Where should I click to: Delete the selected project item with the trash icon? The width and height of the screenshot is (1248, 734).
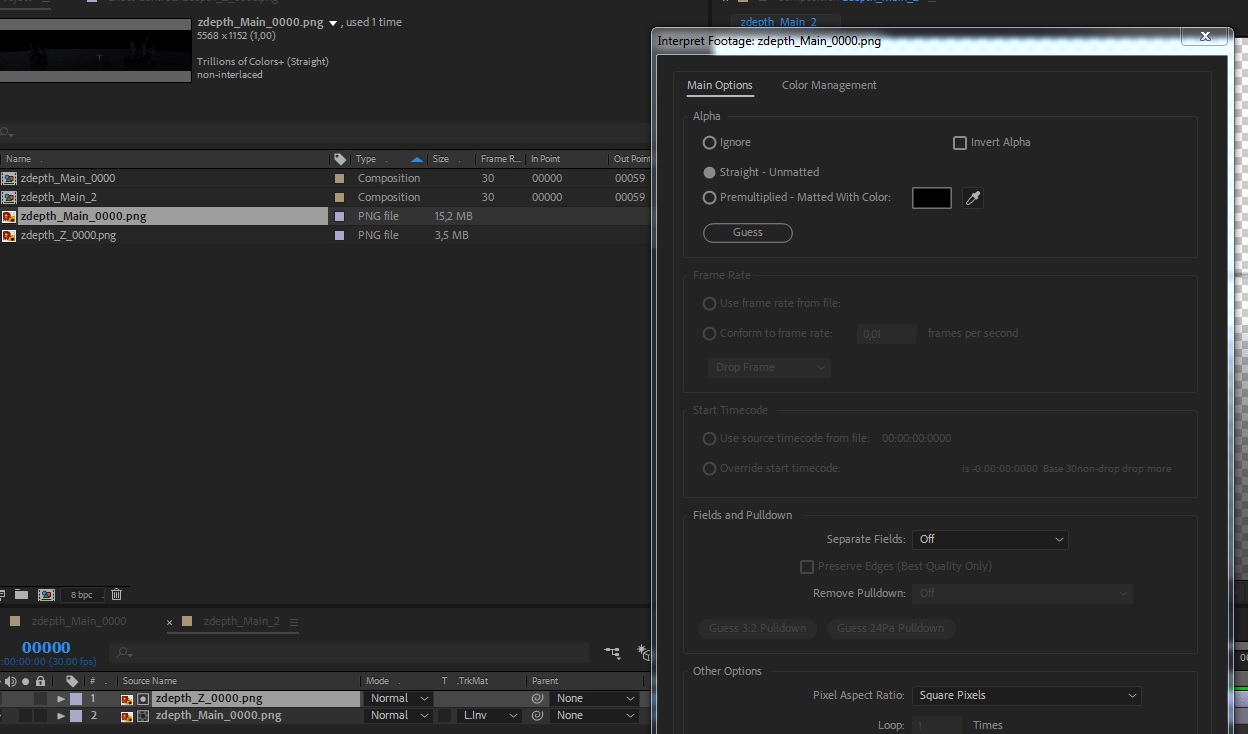tap(116, 594)
